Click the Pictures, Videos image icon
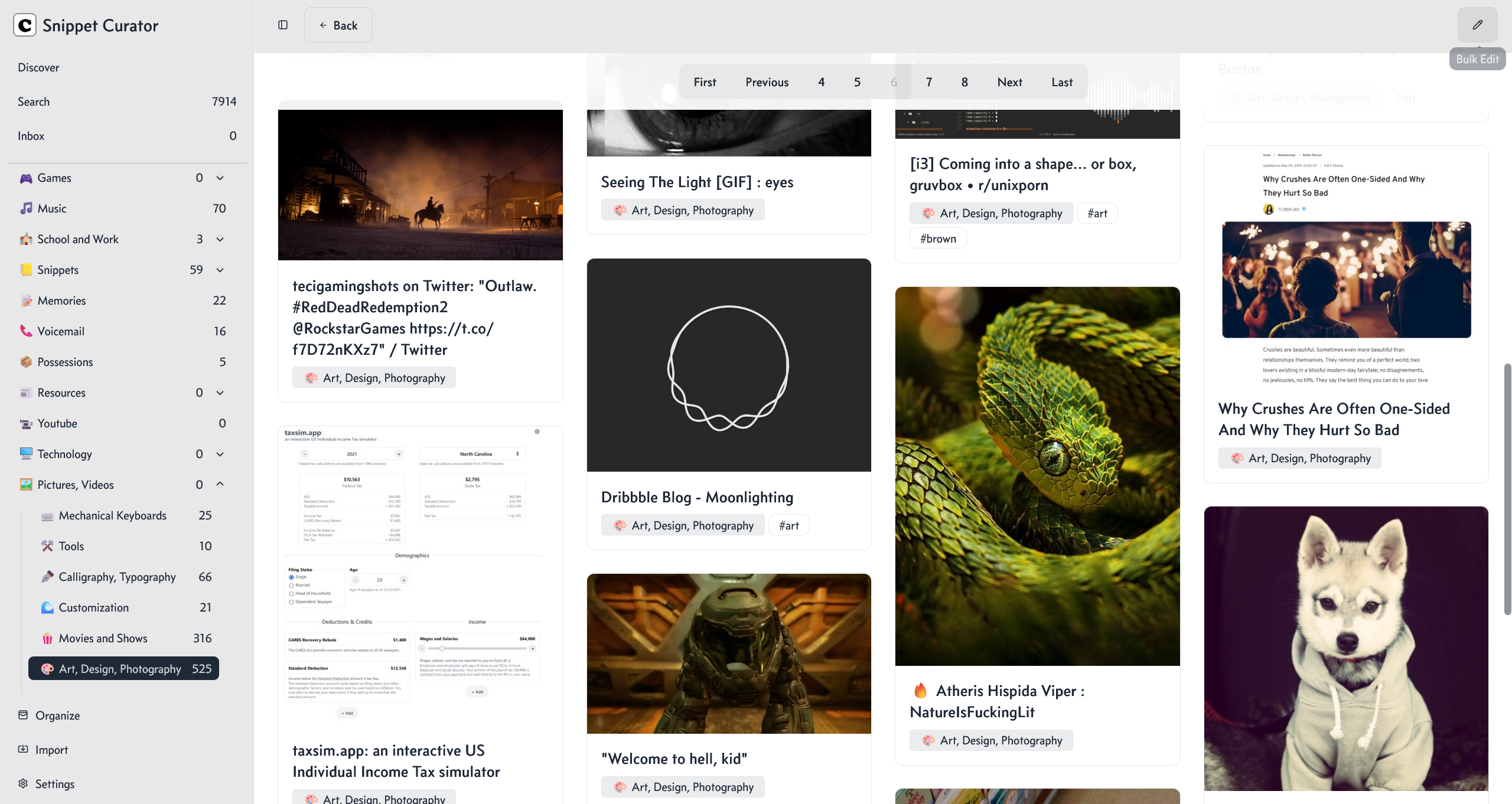 (x=26, y=485)
